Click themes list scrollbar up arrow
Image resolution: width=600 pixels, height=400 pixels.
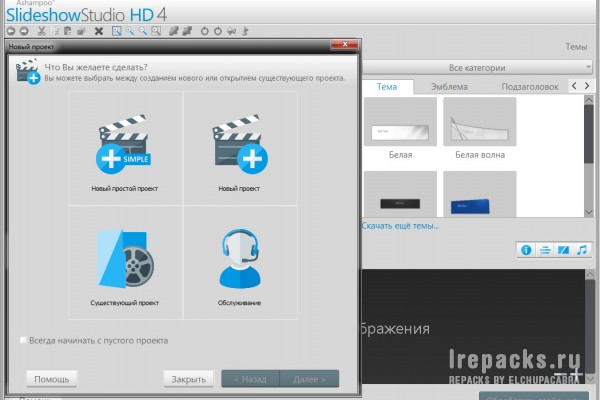589,100
